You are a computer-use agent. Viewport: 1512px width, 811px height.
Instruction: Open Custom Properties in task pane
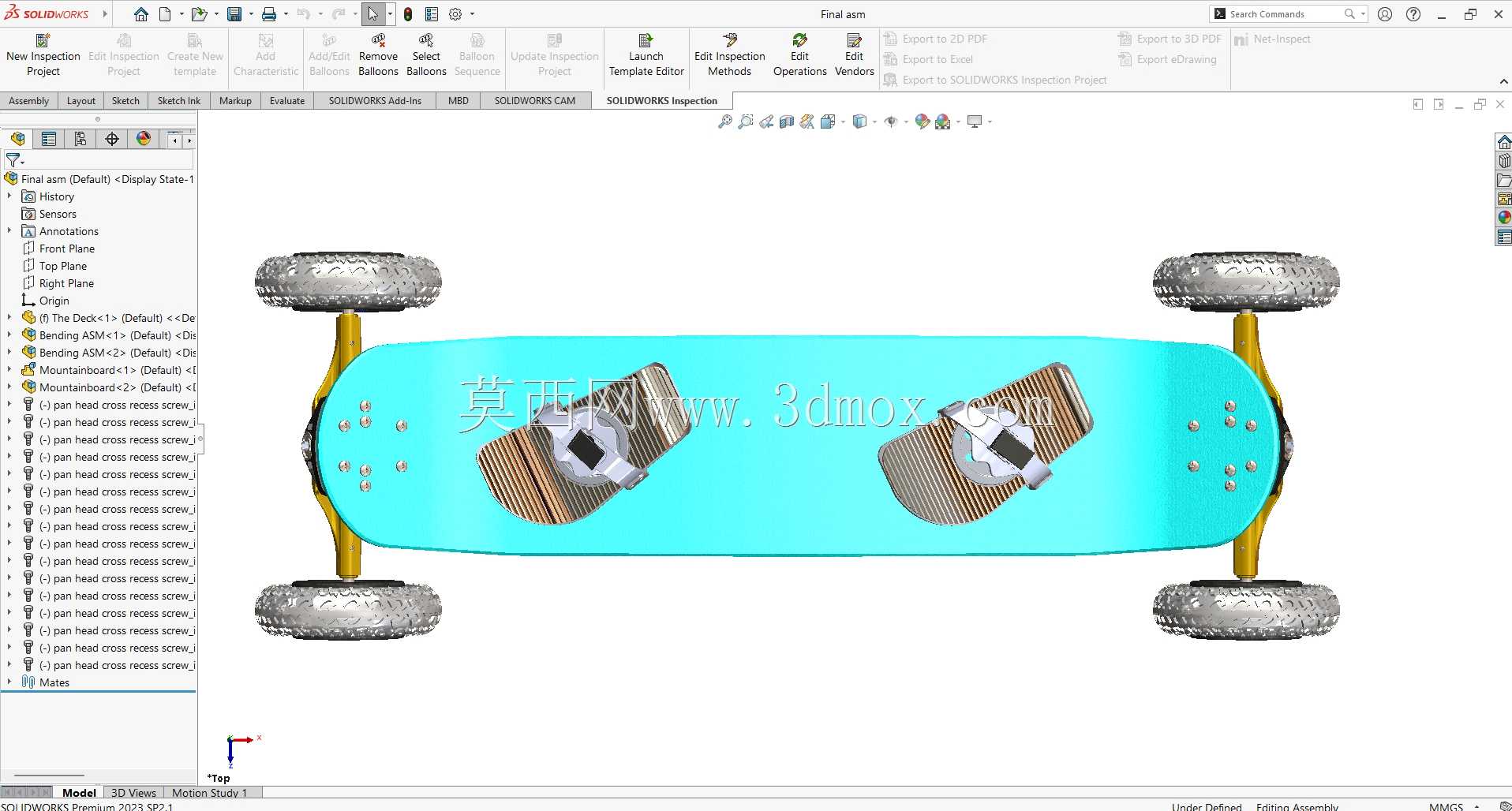click(1504, 237)
